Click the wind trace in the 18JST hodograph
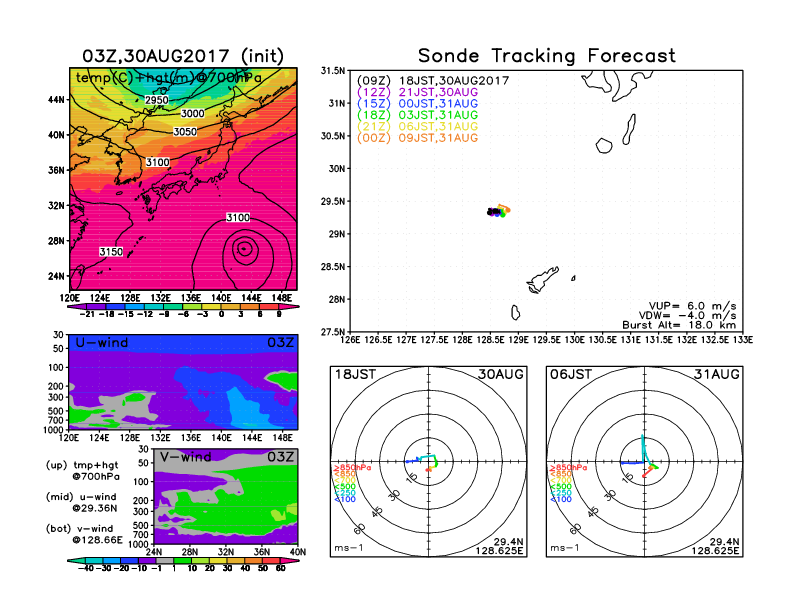The height and width of the screenshot is (612, 792). (x=423, y=461)
